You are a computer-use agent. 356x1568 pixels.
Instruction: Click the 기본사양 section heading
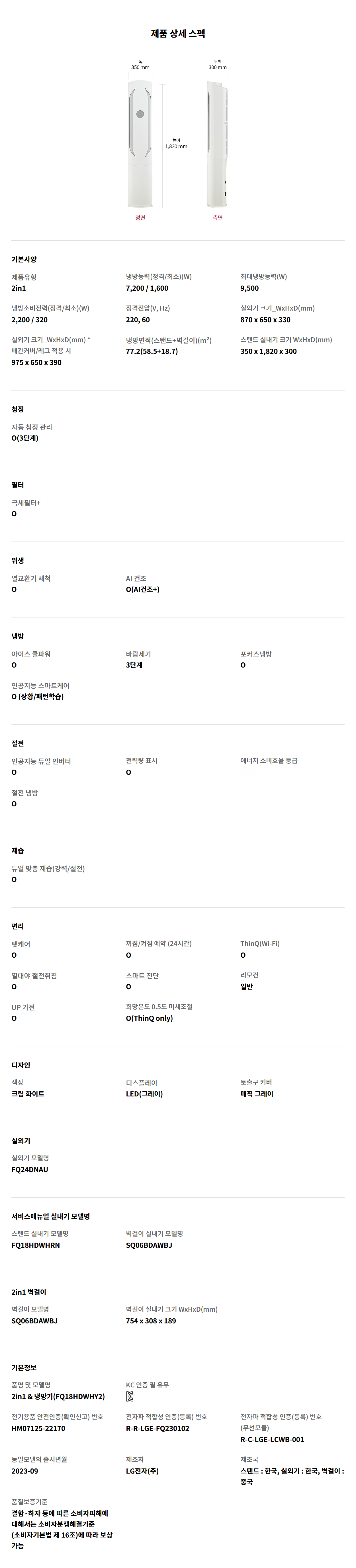point(24,259)
